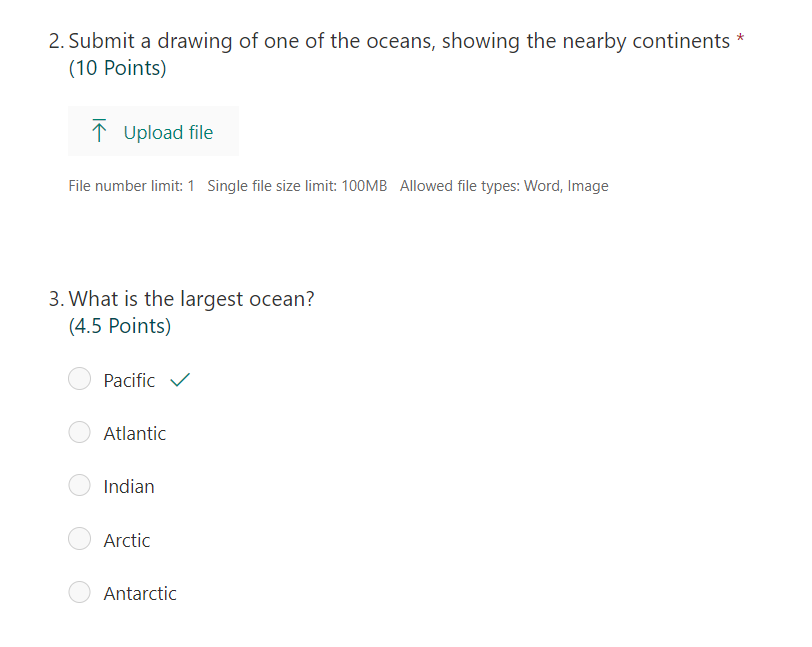
Task: Pick the Arctic radio button
Action: pyautogui.click(x=80, y=539)
